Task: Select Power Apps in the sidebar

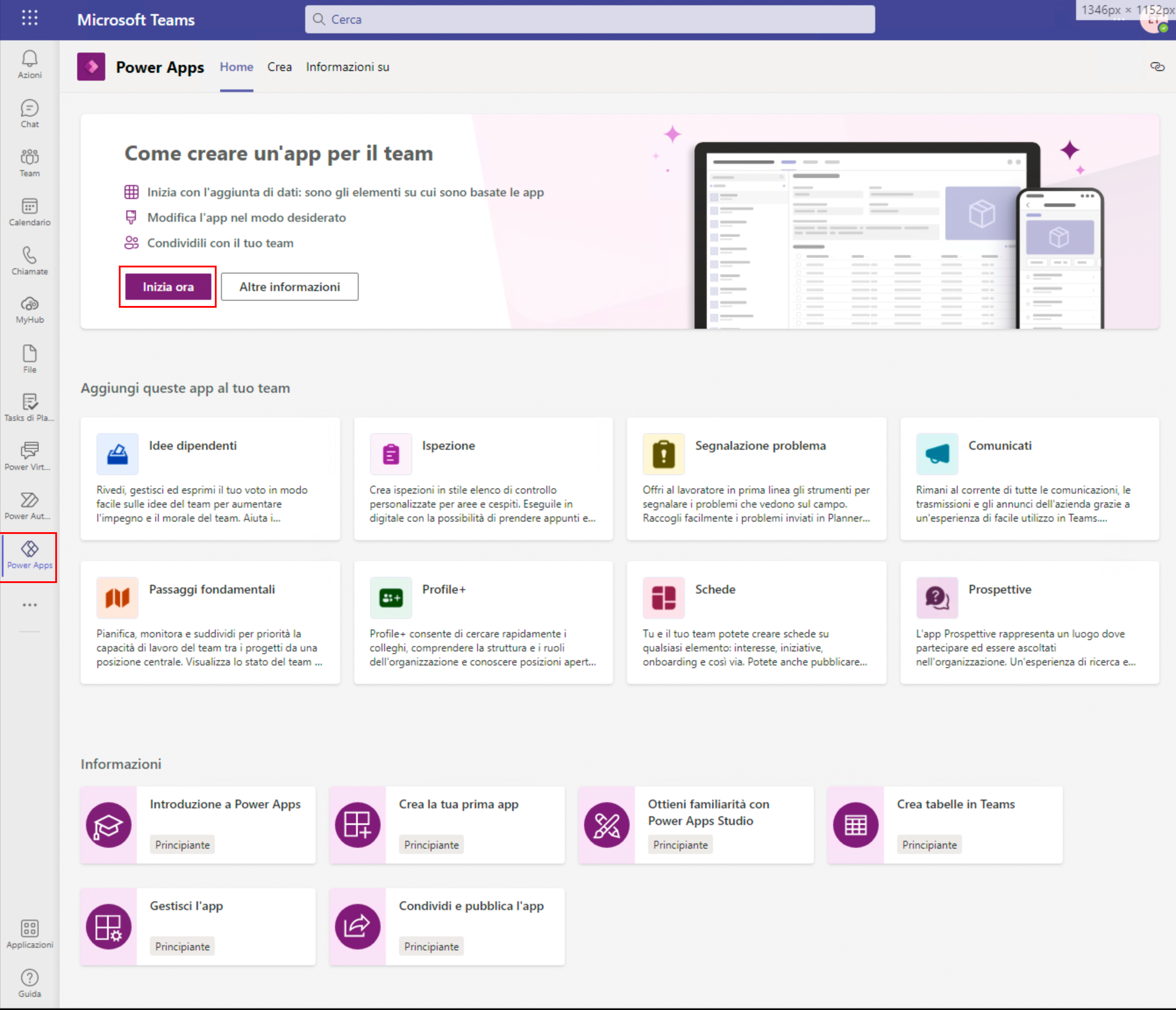Action: pos(29,555)
